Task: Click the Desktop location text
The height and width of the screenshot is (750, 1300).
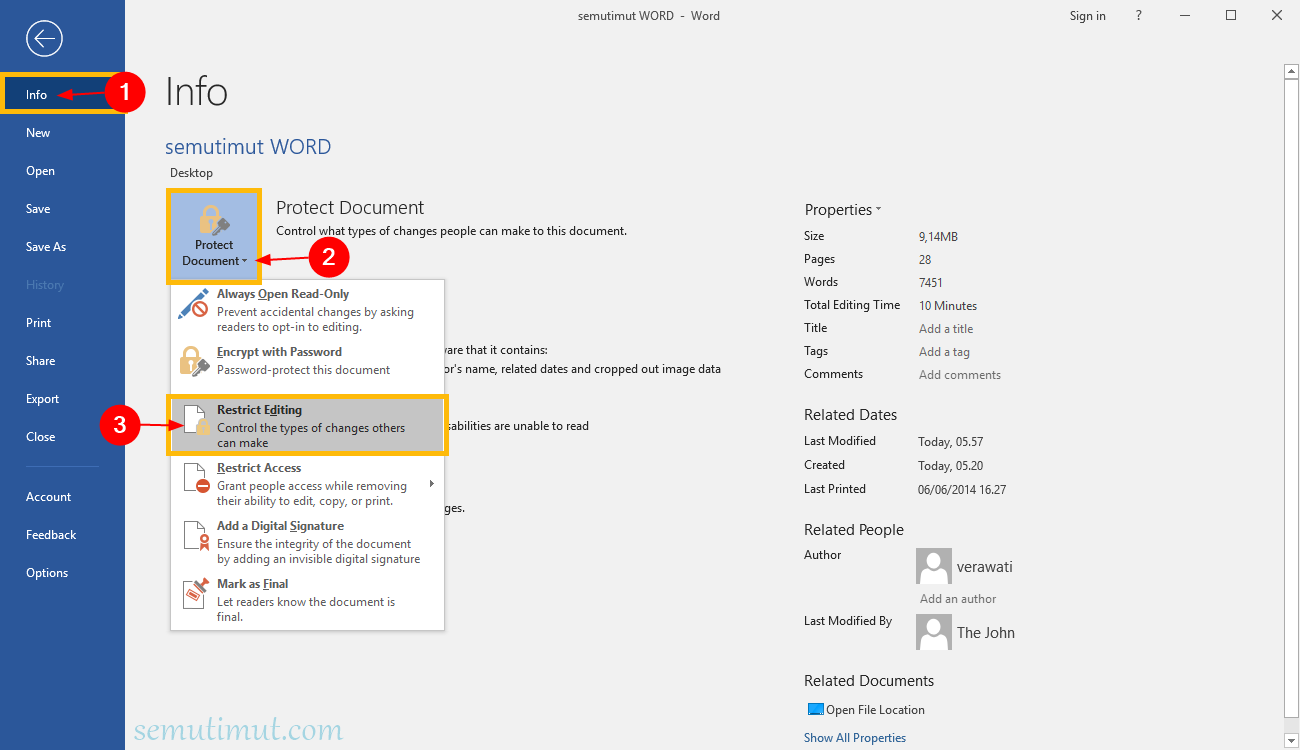Action: coord(191,173)
